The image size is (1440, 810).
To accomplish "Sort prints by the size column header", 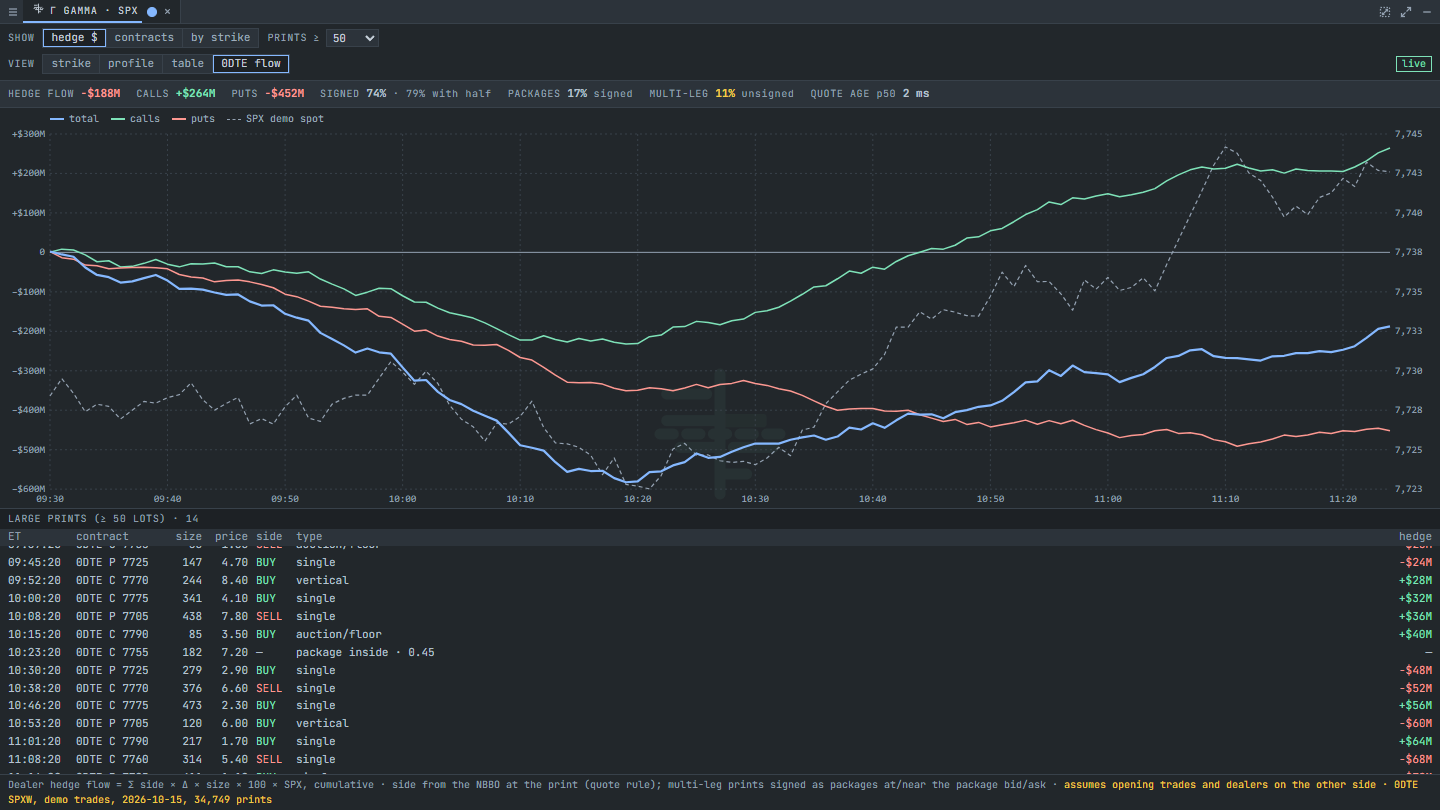I will 189,537.
